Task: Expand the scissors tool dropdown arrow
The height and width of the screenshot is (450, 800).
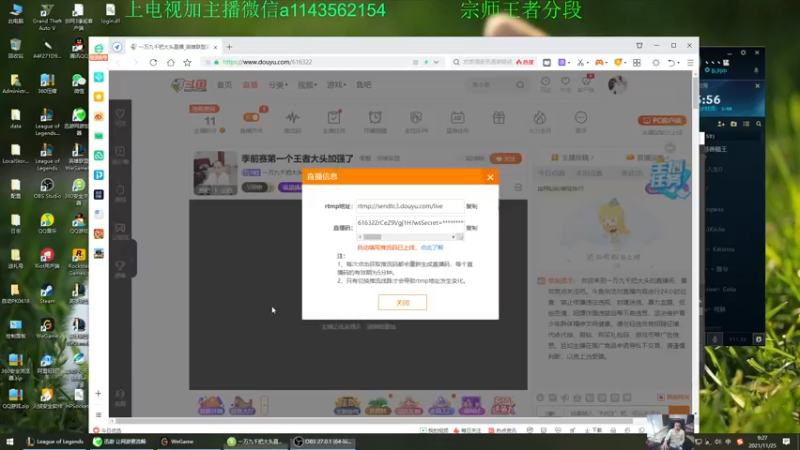Action: pos(586,63)
